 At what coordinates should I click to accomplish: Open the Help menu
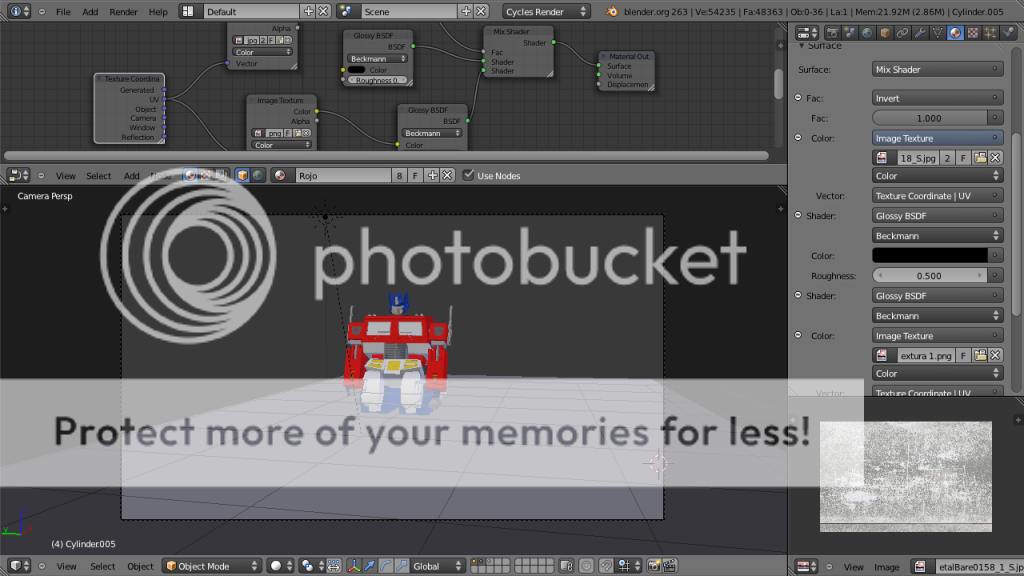[158, 12]
